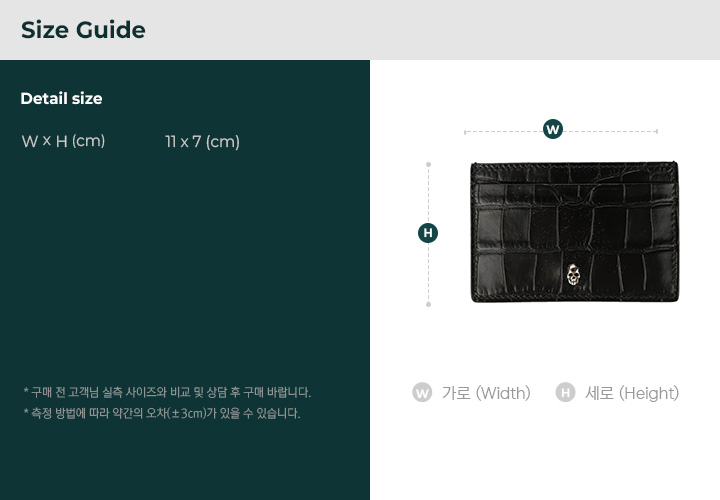
Task: Click the W width marker above wallet
Action: click(x=552, y=129)
